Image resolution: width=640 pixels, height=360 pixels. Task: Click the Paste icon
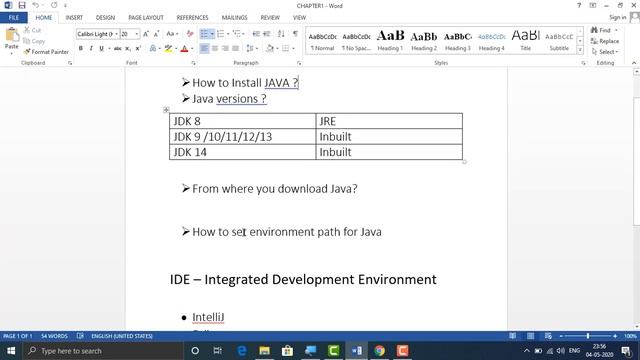[x=12, y=36]
